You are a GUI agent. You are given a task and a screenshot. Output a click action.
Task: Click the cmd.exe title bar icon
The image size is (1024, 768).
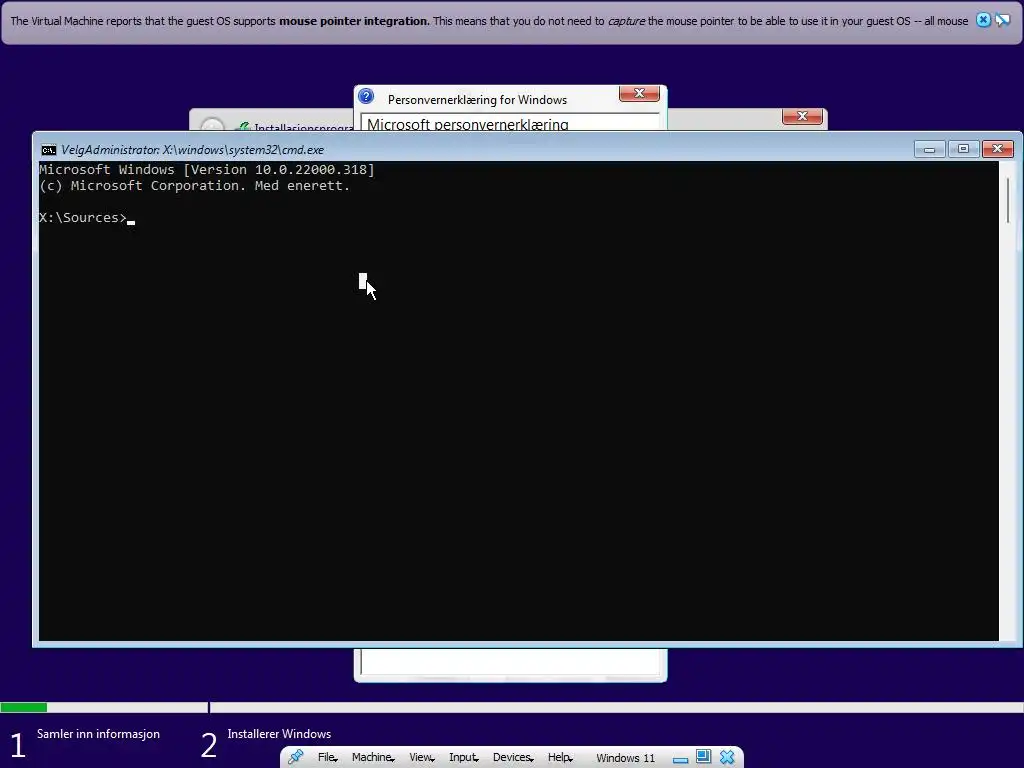[48, 150]
